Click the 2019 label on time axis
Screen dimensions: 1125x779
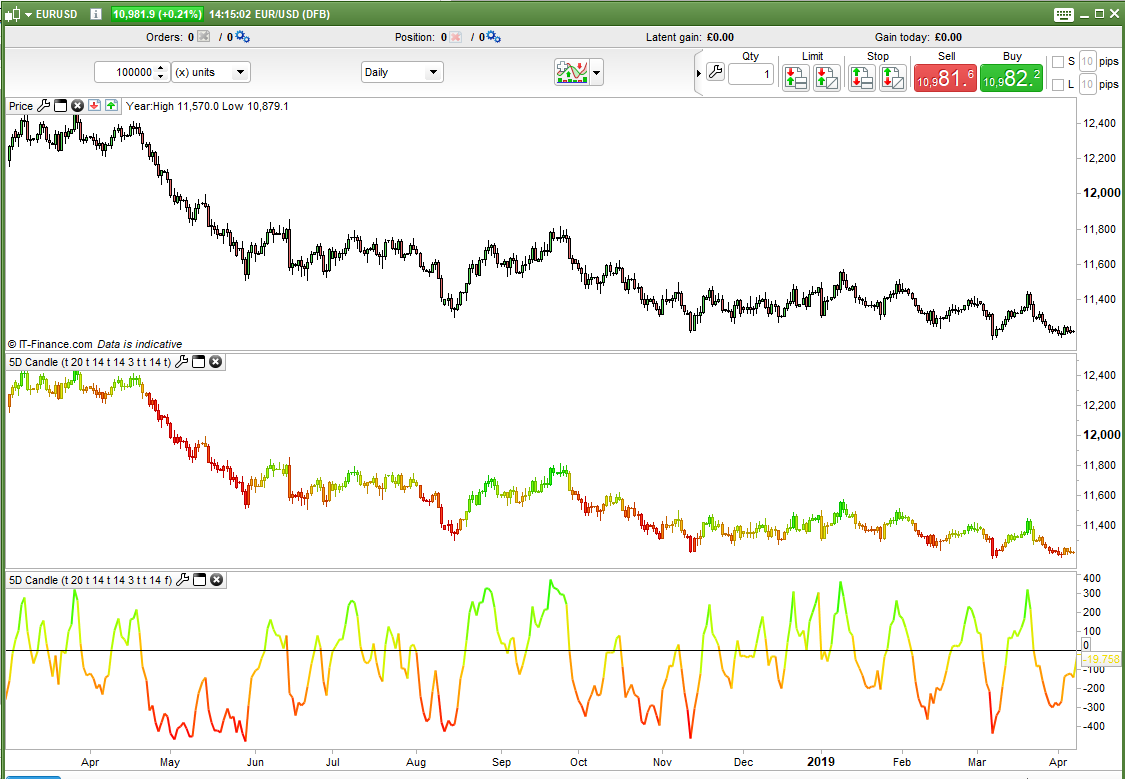coord(821,761)
